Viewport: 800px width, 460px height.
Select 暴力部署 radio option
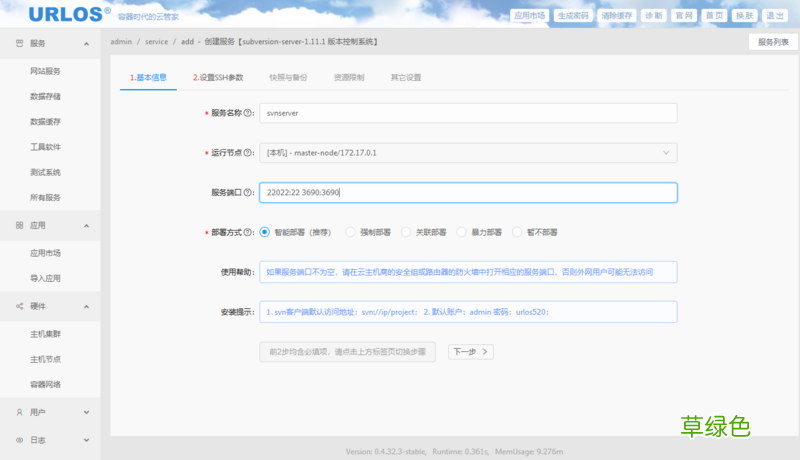(461, 232)
